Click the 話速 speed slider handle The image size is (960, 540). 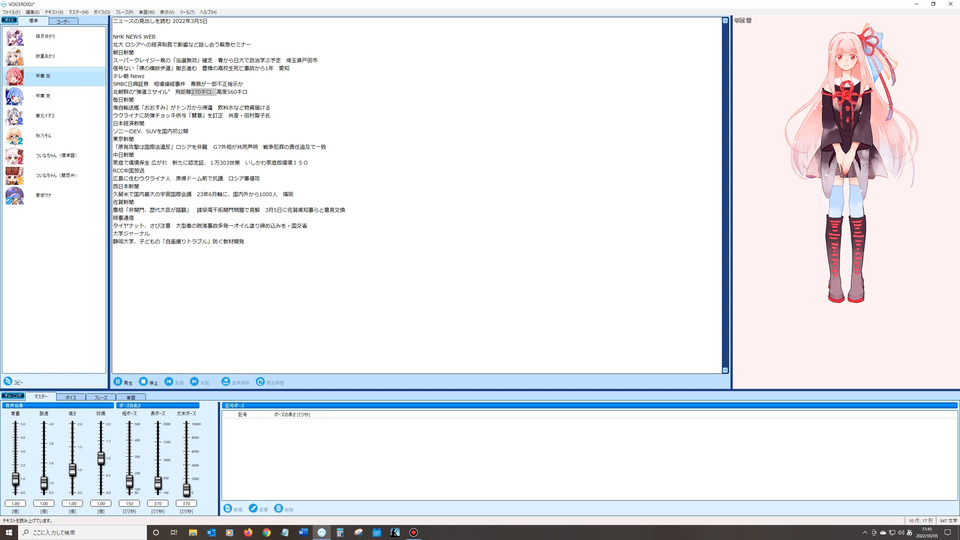tap(44, 483)
